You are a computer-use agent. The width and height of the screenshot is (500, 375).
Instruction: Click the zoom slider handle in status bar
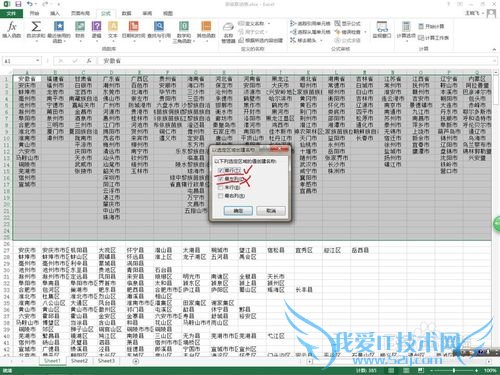(x=454, y=371)
